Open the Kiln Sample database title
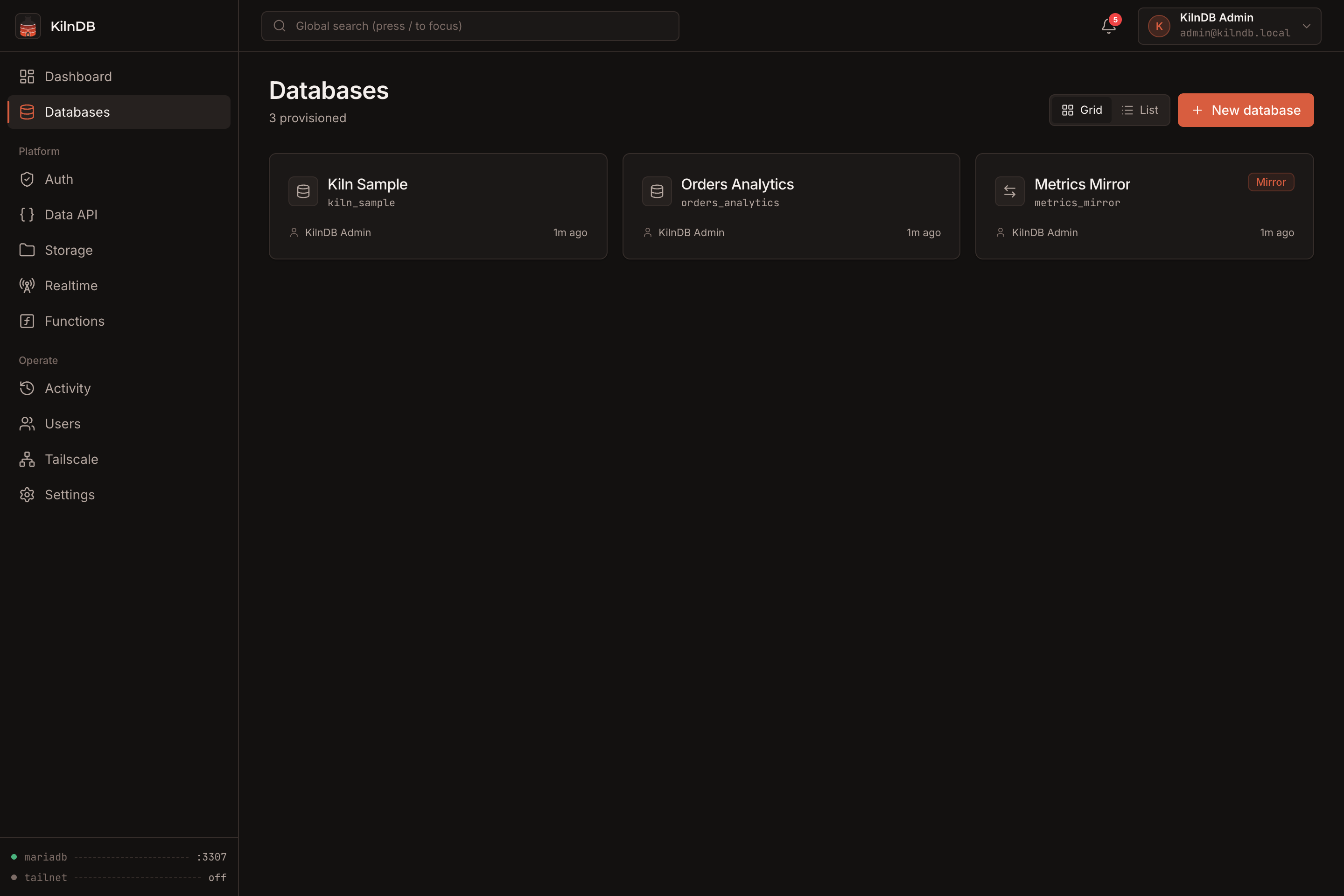The height and width of the screenshot is (896, 1344). 367,184
